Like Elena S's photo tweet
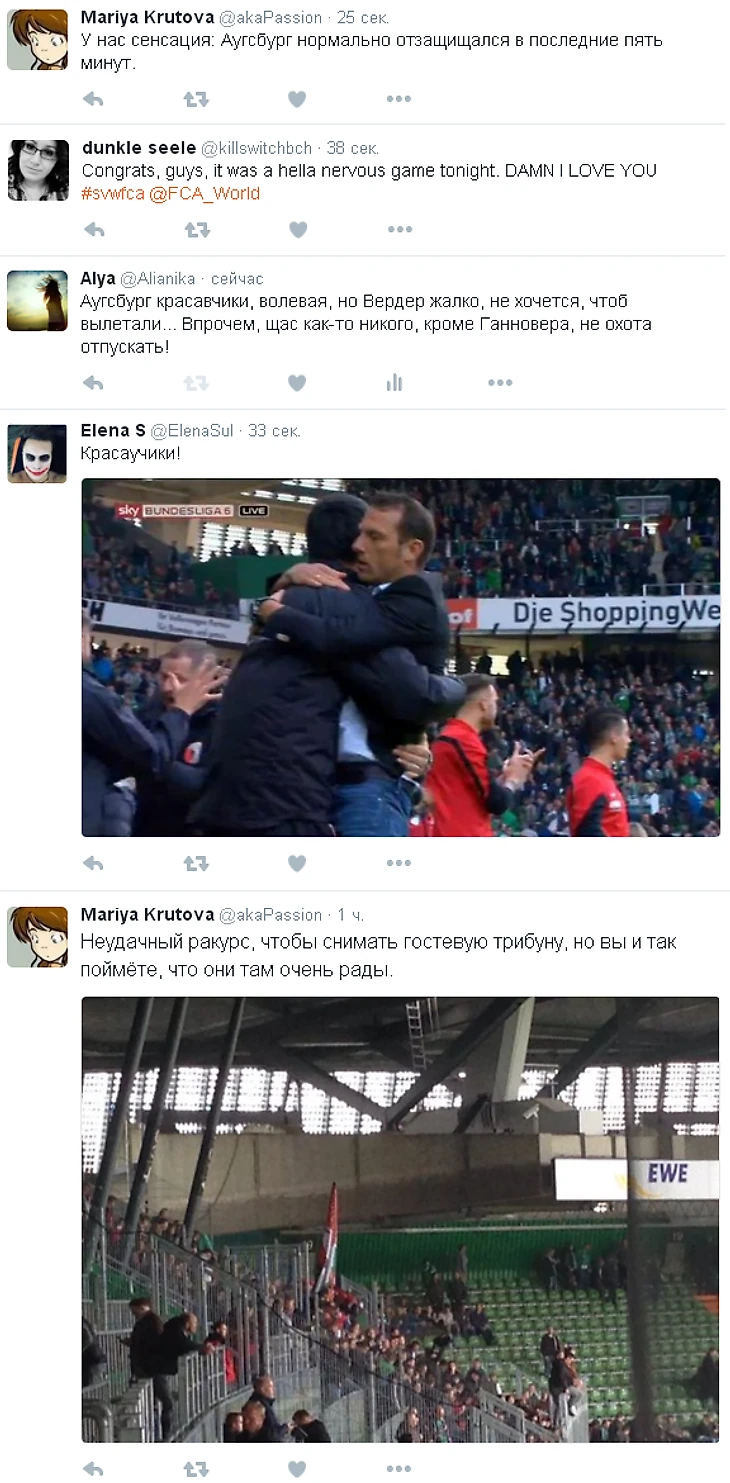The height and width of the screenshot is (1483, 730). pos(297,863)
